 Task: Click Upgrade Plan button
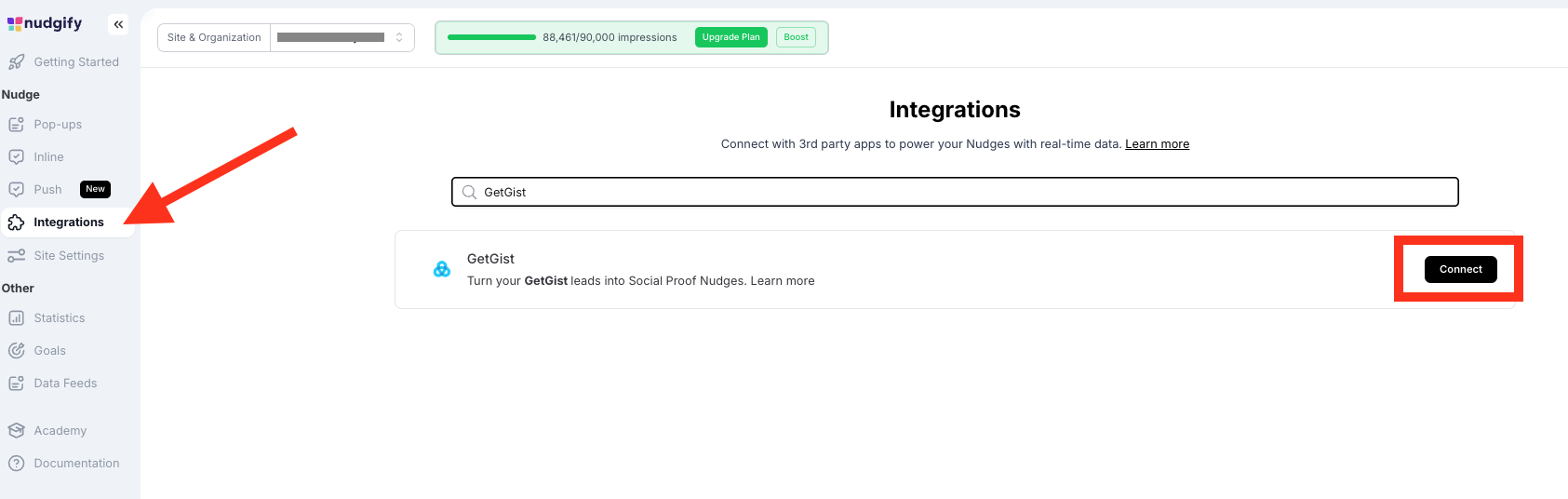pos(730,37)
